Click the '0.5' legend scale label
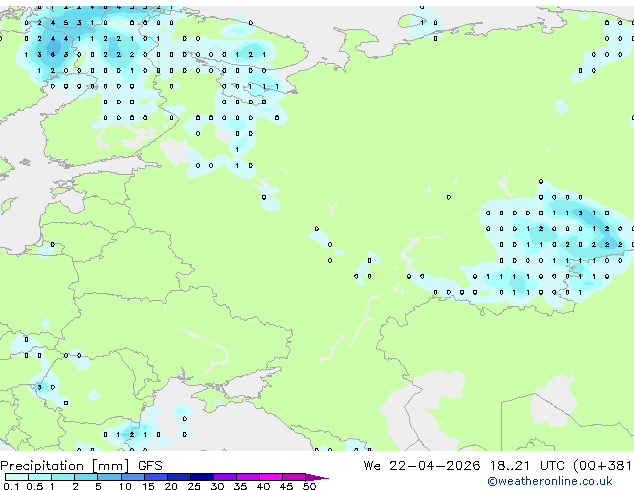634x490 pixels. pos(35,486)
